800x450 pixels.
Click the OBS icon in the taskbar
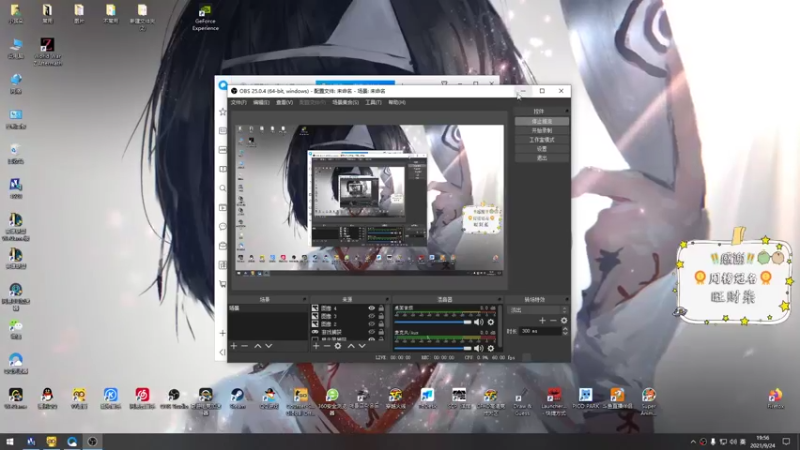pyautogui.click(x=92, y=441)
